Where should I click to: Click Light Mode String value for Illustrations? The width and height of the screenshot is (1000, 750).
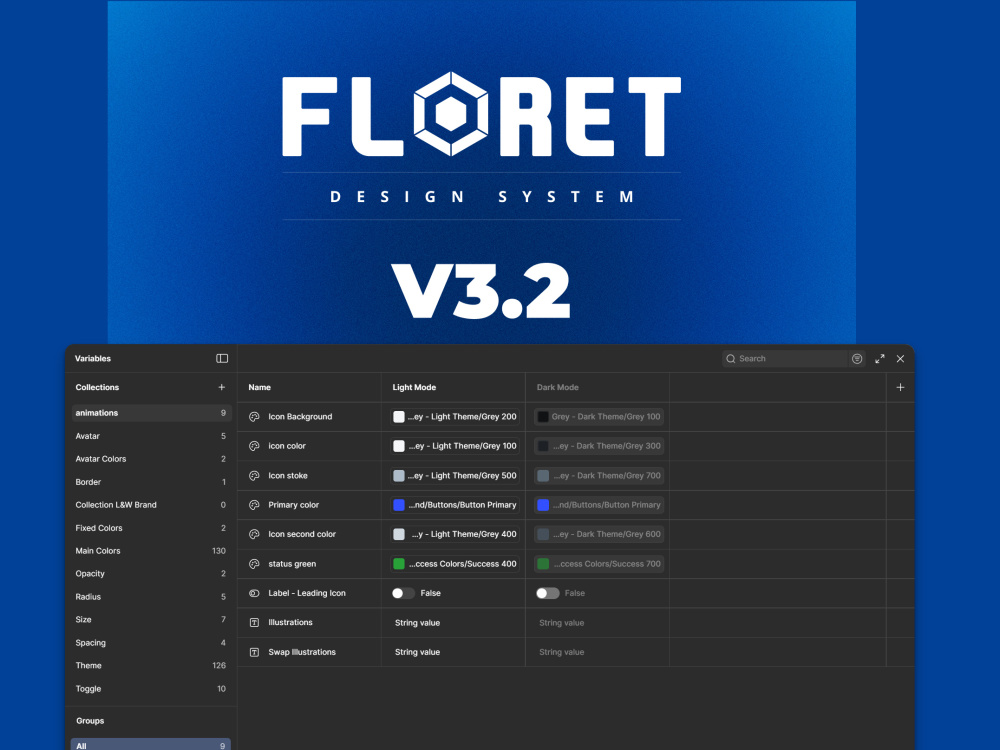click(x=417, y=622)
